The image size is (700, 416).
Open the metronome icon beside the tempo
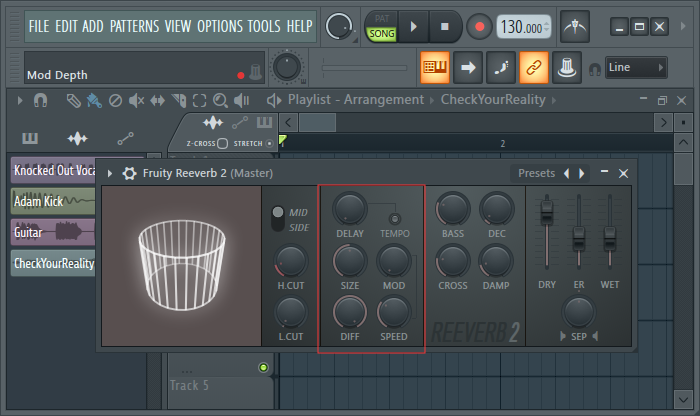click(x=574, y=26)
